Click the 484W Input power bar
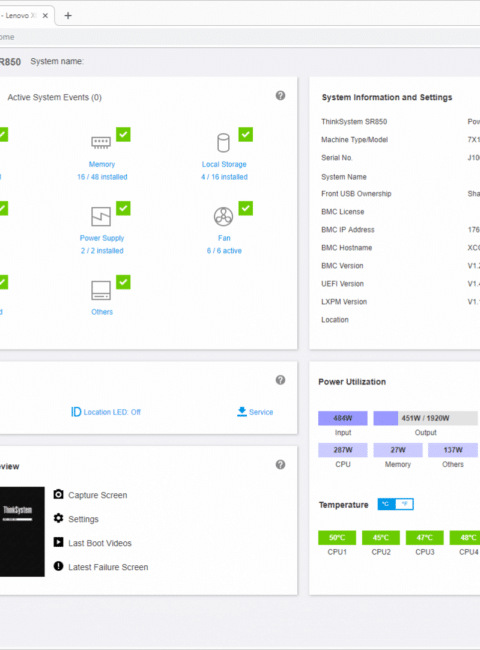Screen dimensions: 480x650 point(343,418)
